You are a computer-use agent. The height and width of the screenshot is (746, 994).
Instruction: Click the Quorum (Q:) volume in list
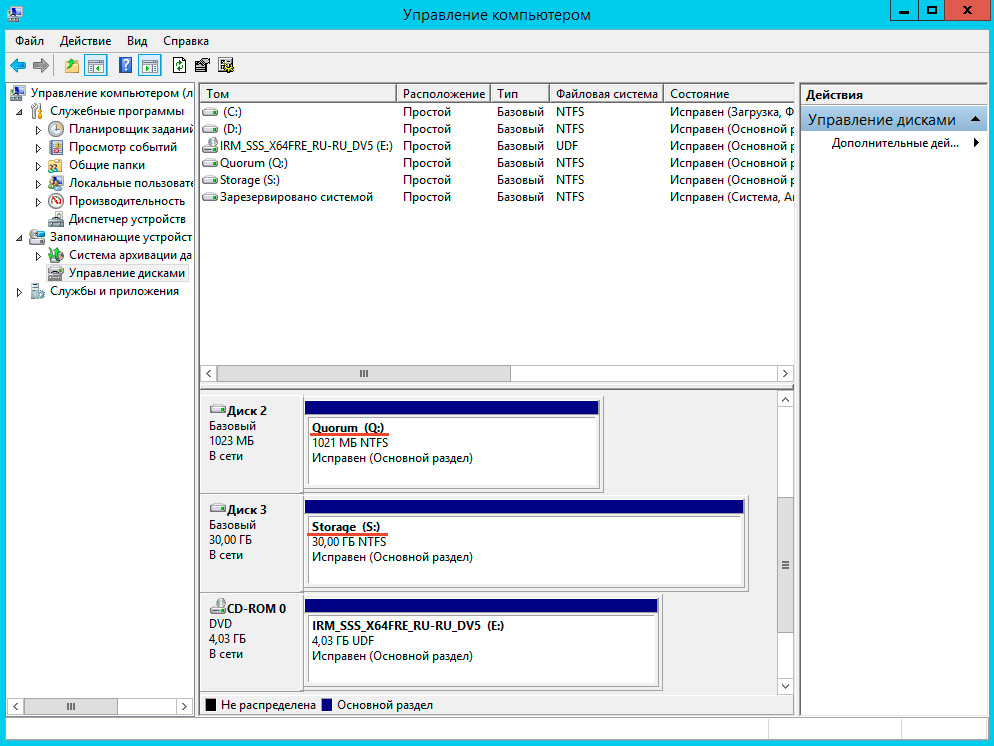point(254,163)
